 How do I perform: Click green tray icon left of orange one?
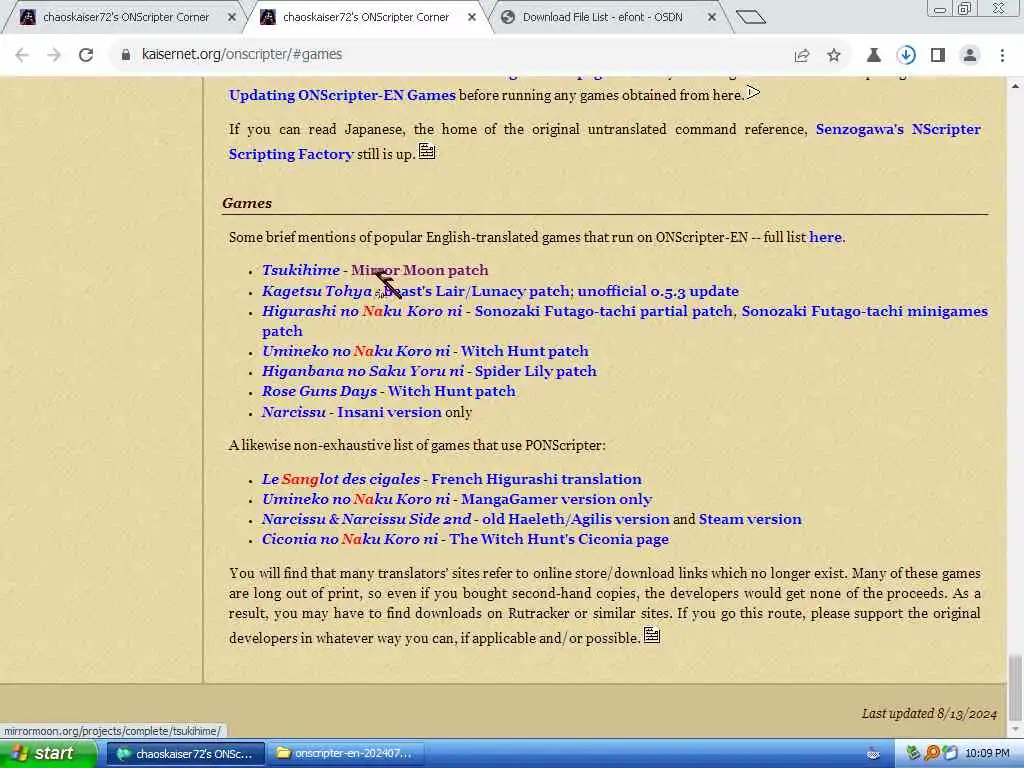913,754
